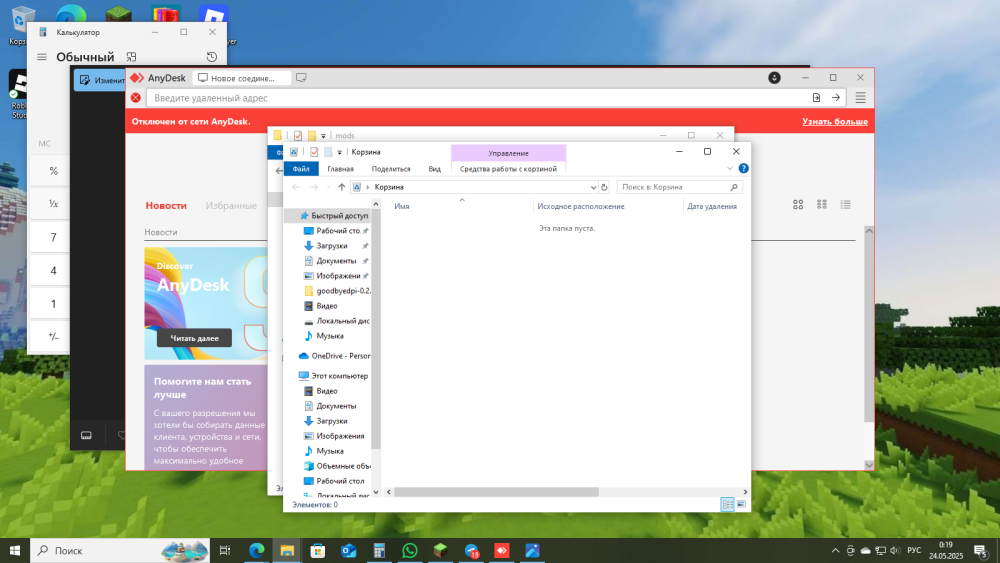Click Узнать больше link in AnyDesk

point(835,121)
